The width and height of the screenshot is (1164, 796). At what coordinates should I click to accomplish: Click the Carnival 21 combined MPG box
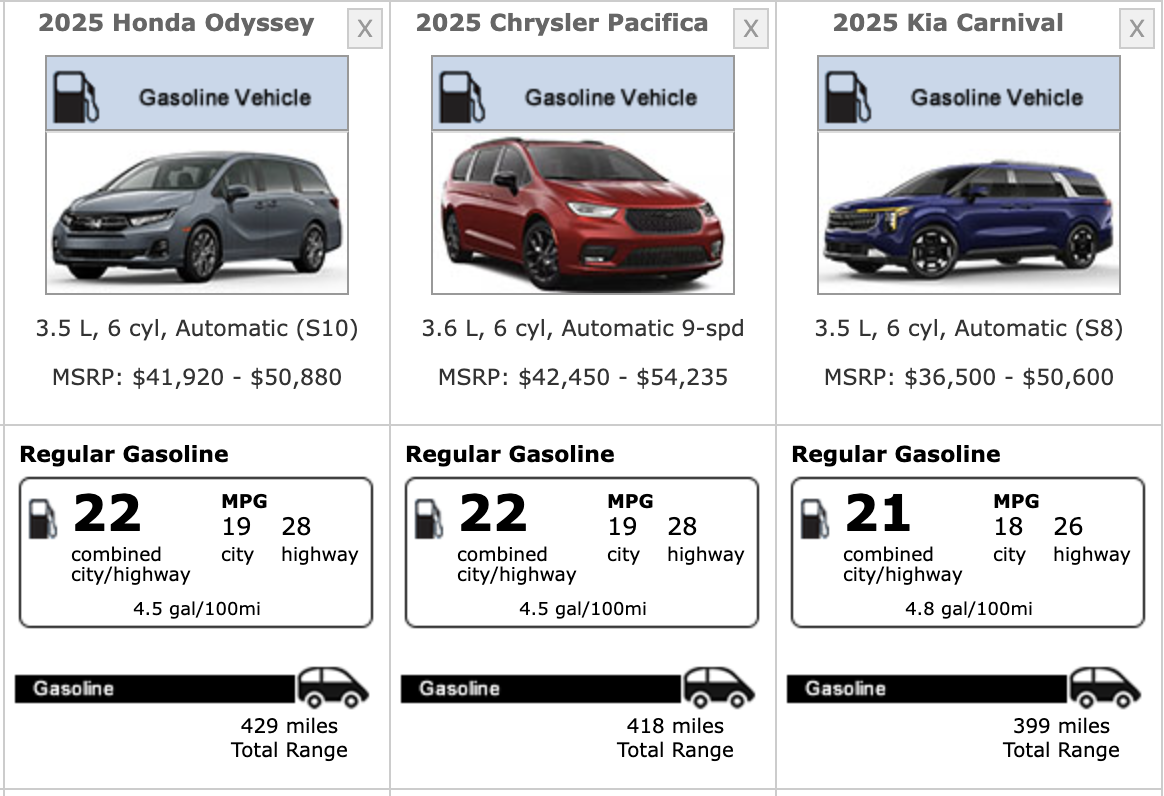point(968,552)
